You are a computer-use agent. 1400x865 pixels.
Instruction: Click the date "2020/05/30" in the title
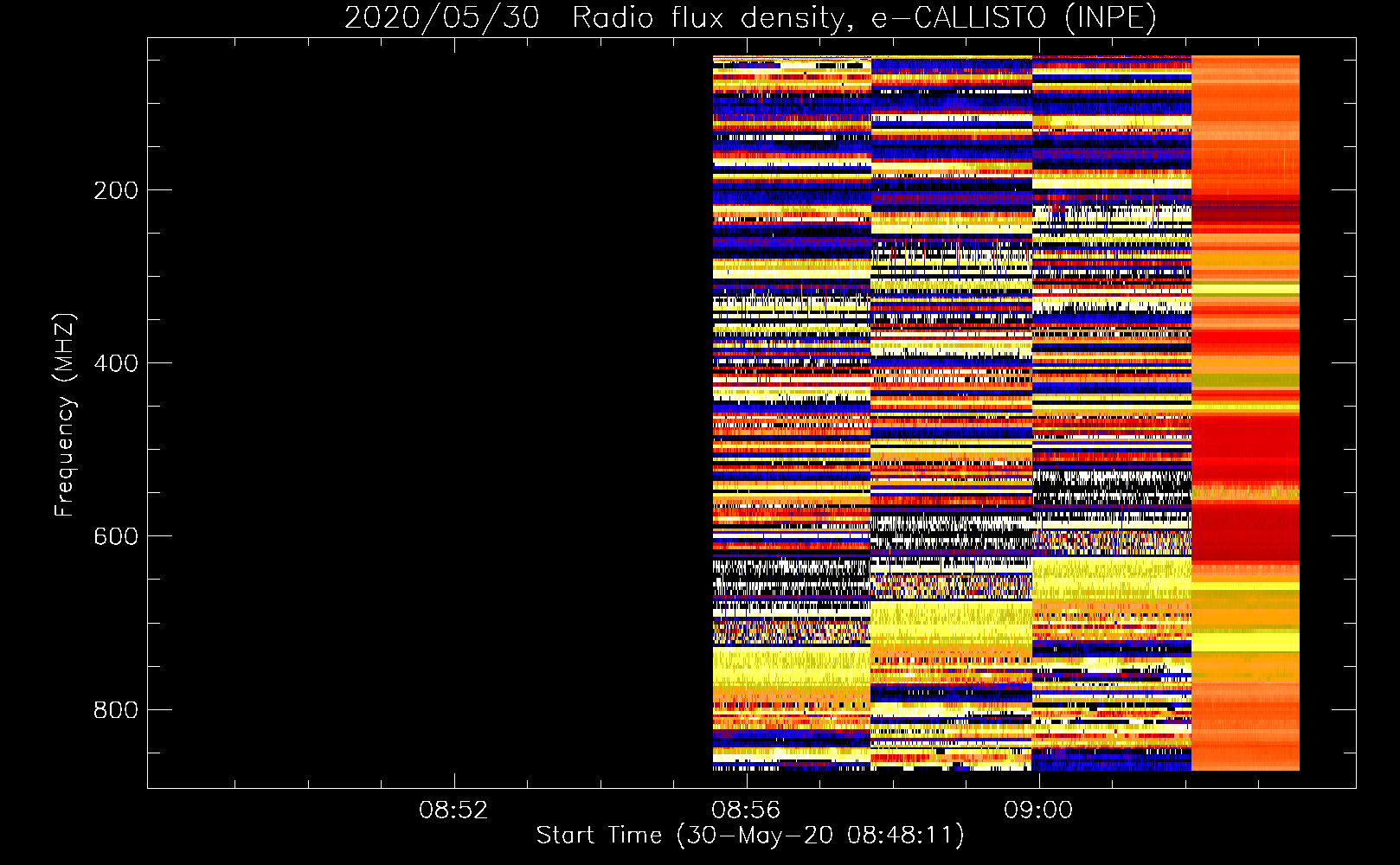(441, 17)
